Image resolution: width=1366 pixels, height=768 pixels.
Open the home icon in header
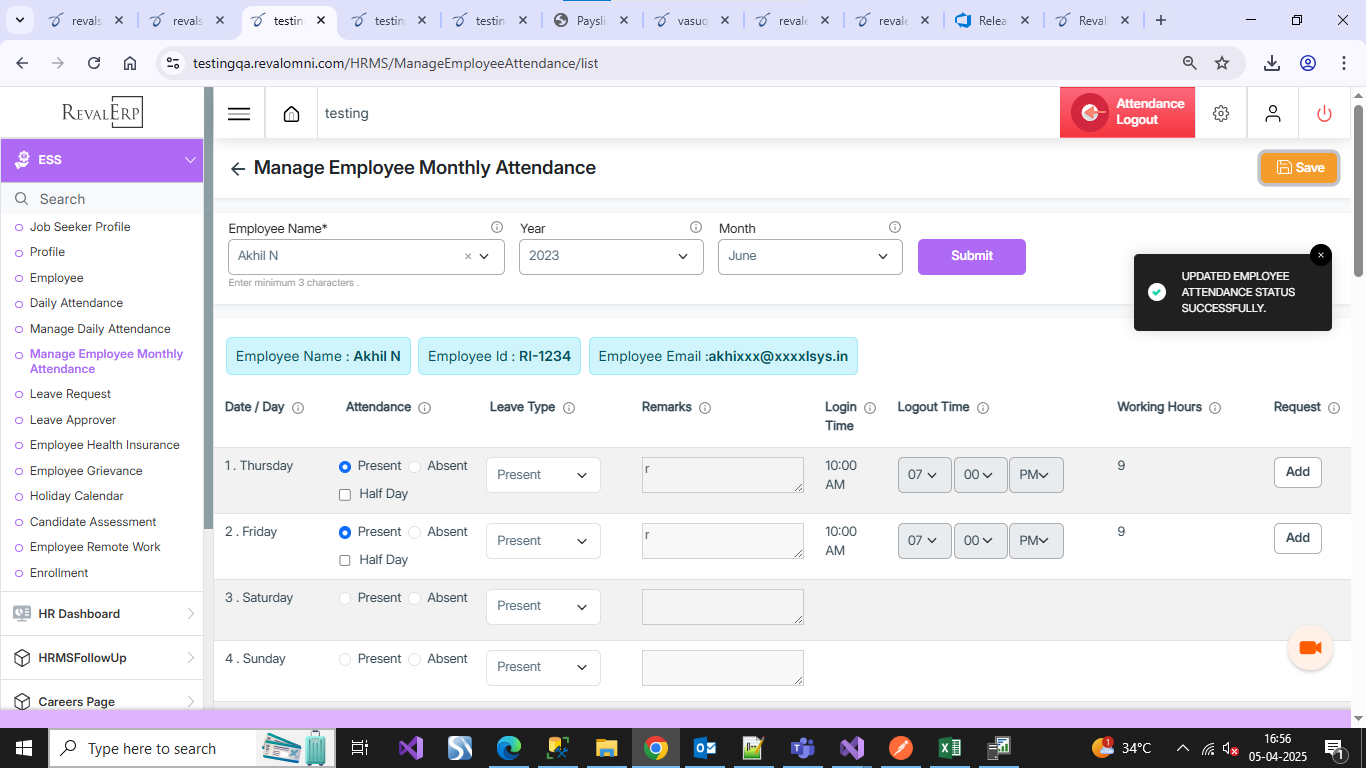pyautogui.click(x=291, y=114)
